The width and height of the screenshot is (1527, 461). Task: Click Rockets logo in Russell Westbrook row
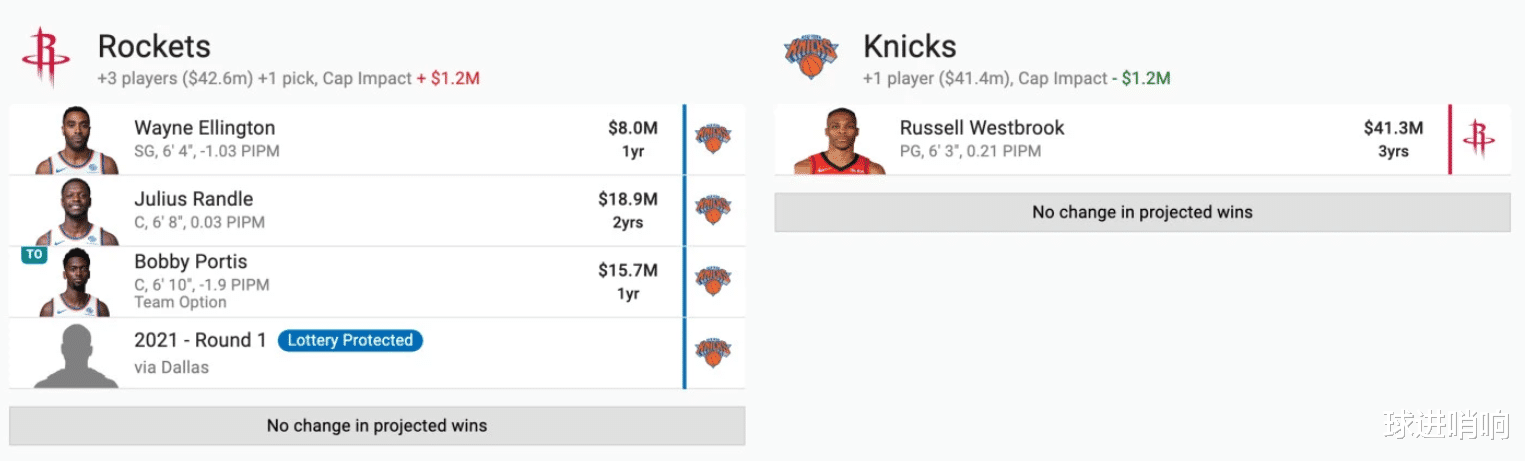pos(1479,139)
